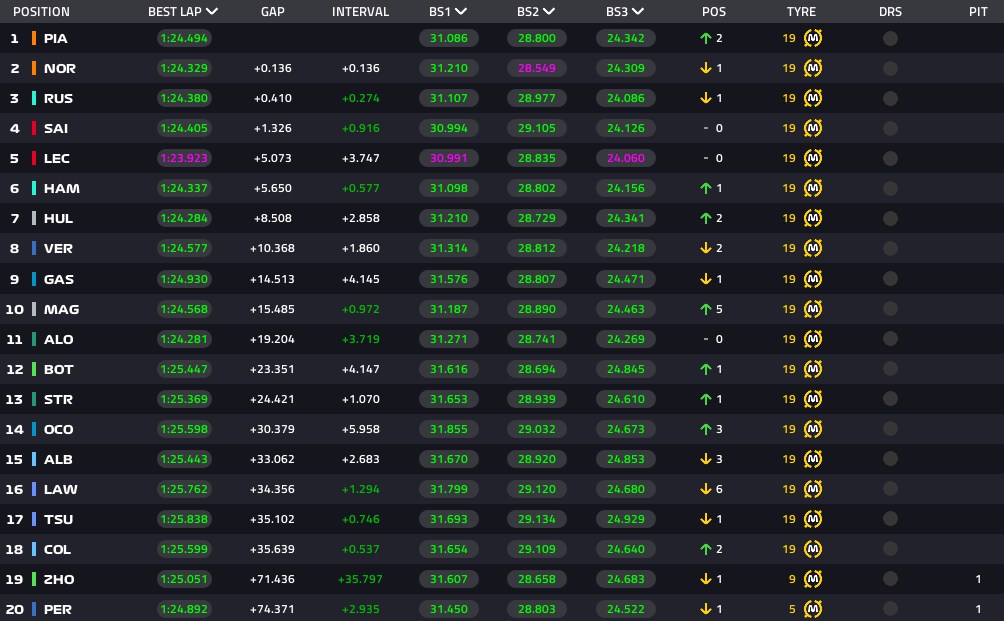1004x621 pixels.
Task: Open the BS1 column chevron menu
Action: point(460,12)
